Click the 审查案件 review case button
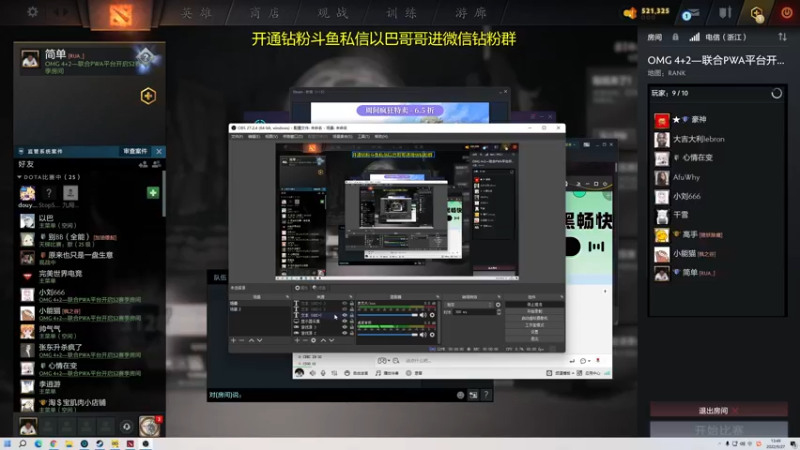The image size is (800, 450). click(x=135, y=152)
